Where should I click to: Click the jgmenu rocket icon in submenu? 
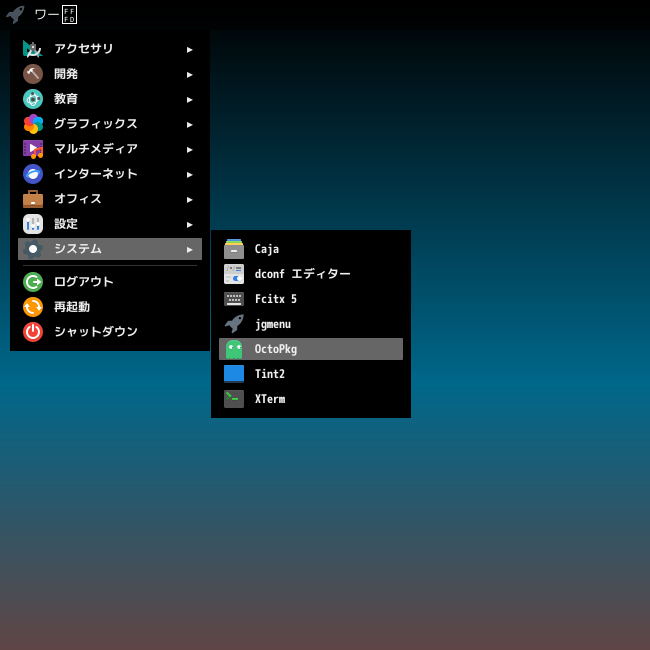click(x=234, y=324)
